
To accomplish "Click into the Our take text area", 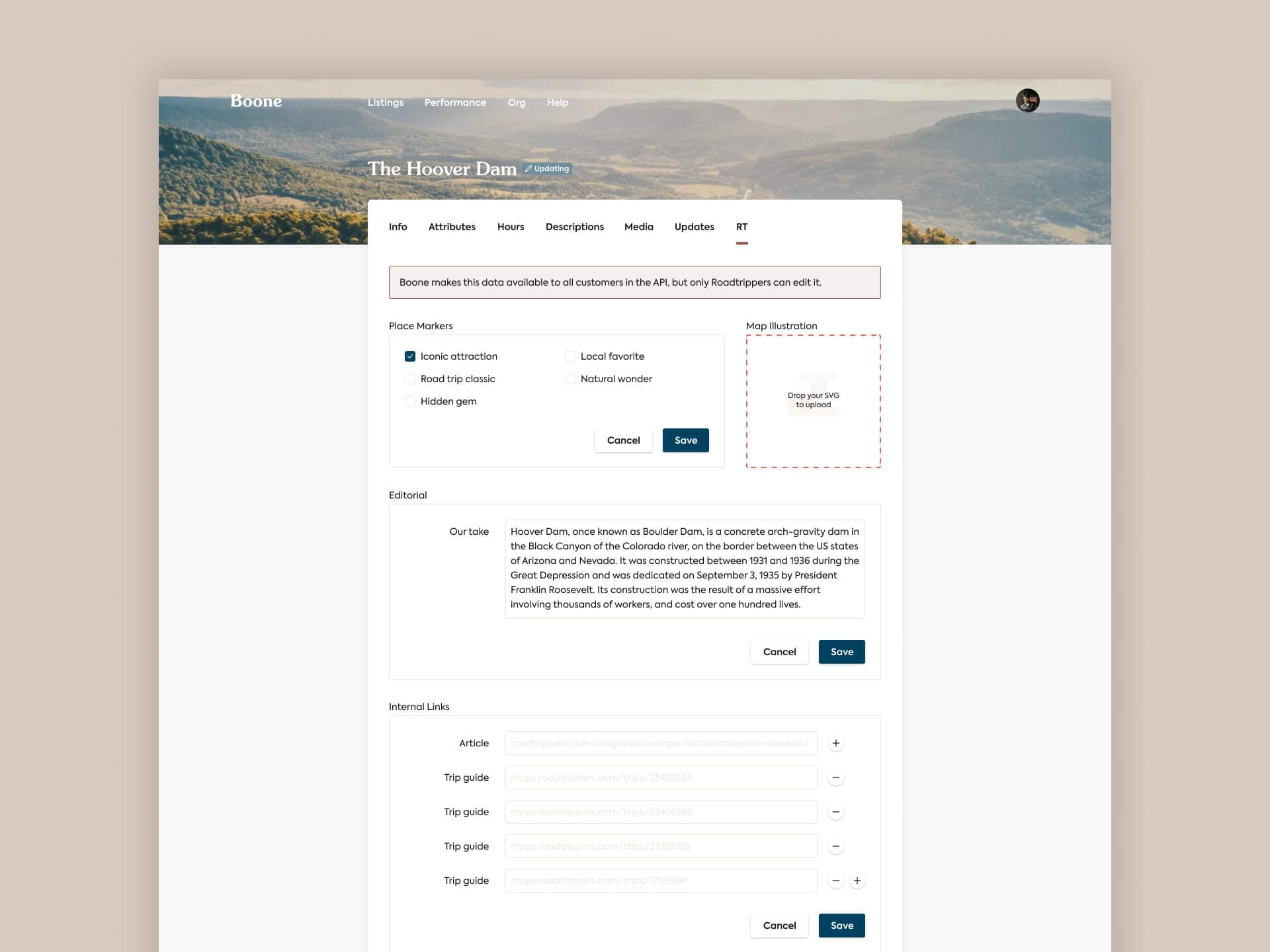I will click(685, 569).
